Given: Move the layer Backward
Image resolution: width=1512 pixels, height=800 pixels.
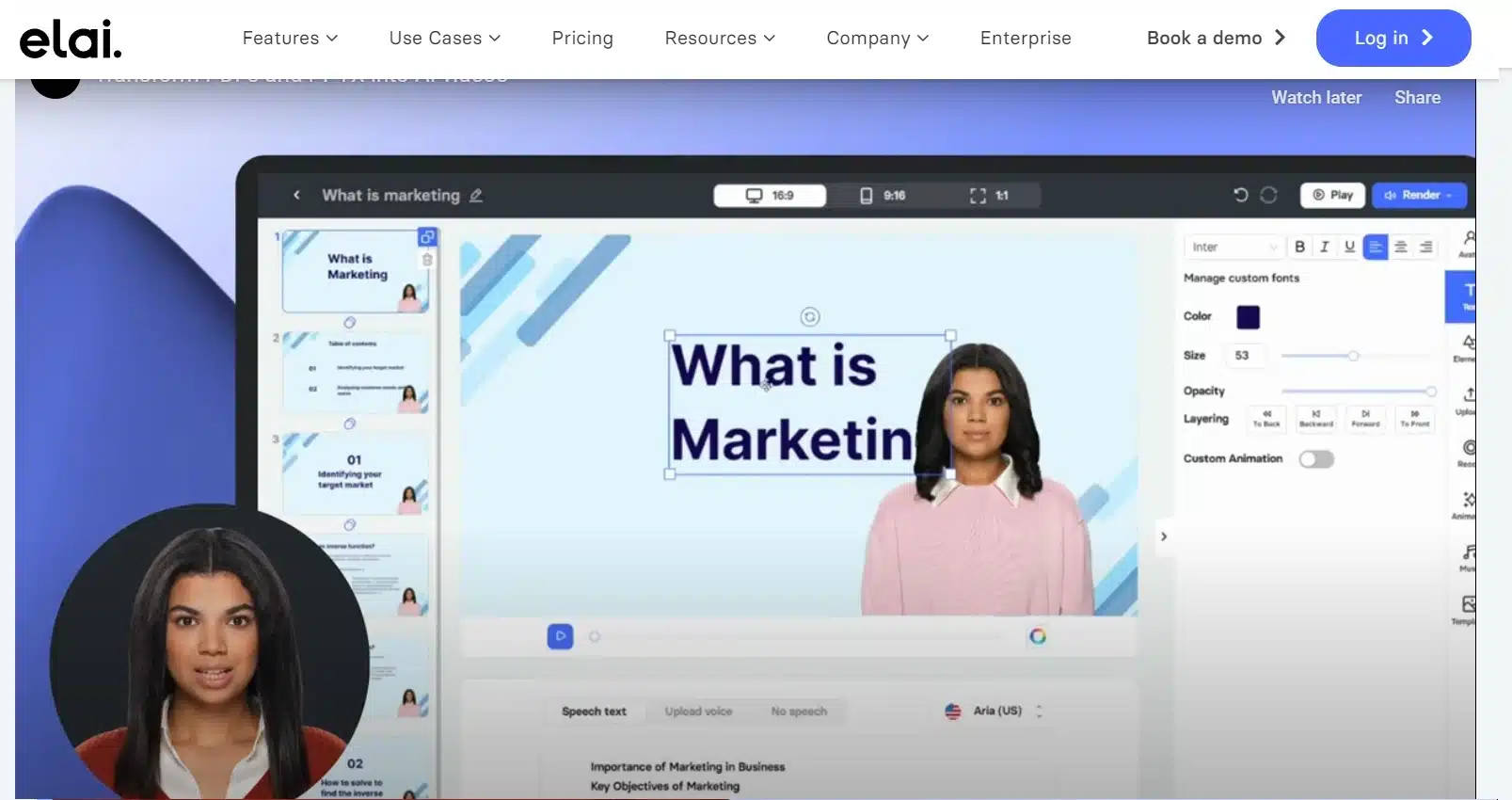Looking at the screenshot, I should (1316, 418).
